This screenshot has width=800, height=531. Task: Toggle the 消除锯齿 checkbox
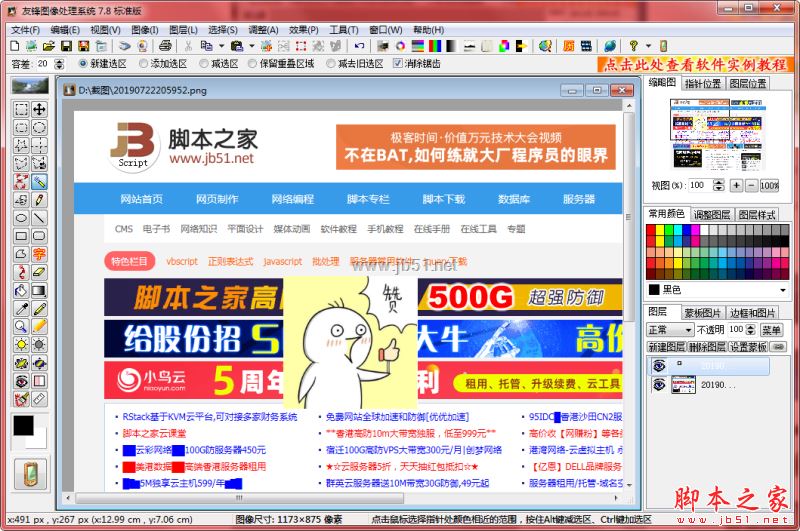tap(397, 64)
